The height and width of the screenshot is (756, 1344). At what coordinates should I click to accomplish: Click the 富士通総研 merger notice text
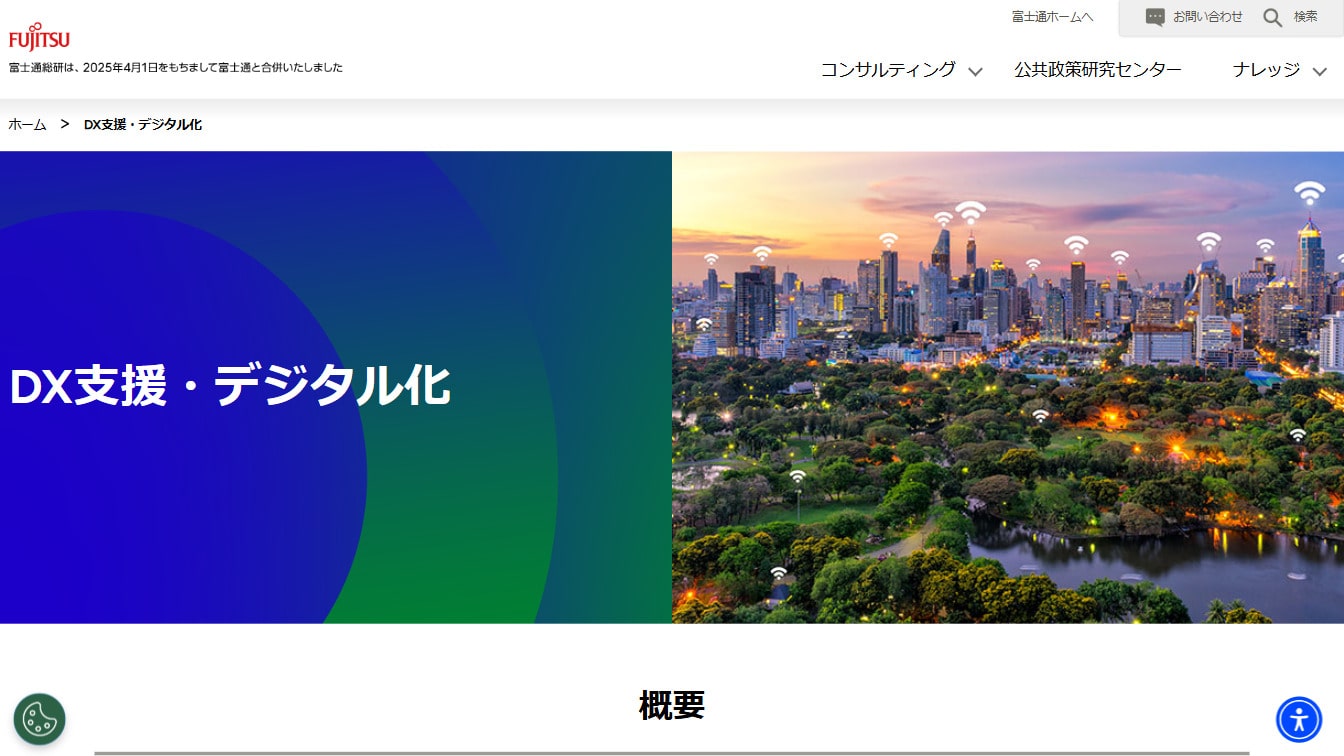point(176,68)
